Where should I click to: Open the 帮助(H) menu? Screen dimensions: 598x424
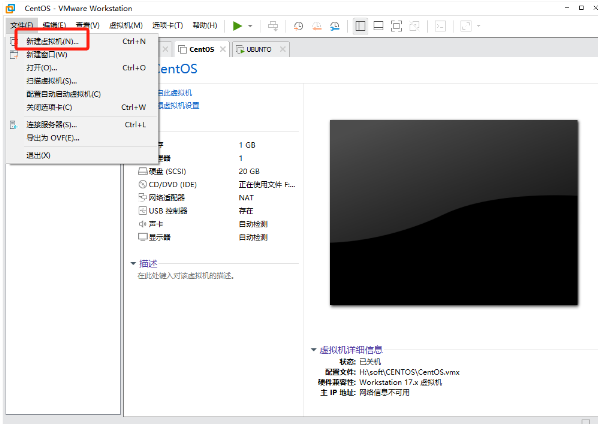205,26
